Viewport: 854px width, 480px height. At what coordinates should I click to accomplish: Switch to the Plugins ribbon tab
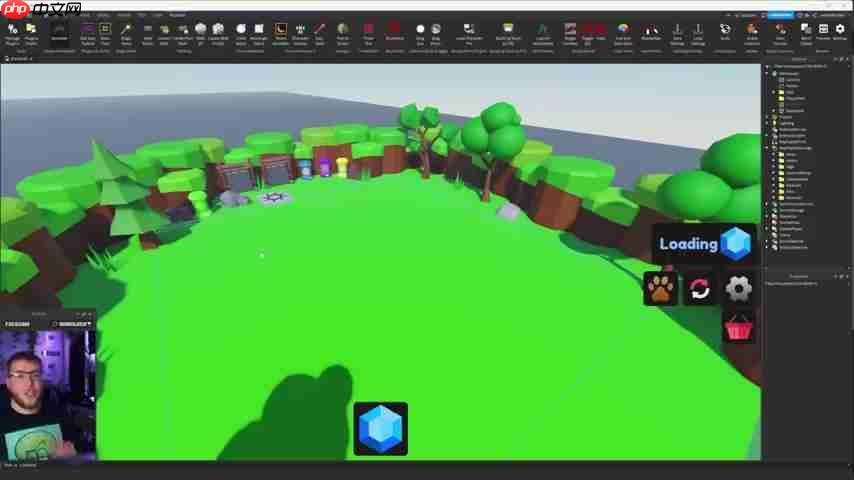click(x=177, y=15)
